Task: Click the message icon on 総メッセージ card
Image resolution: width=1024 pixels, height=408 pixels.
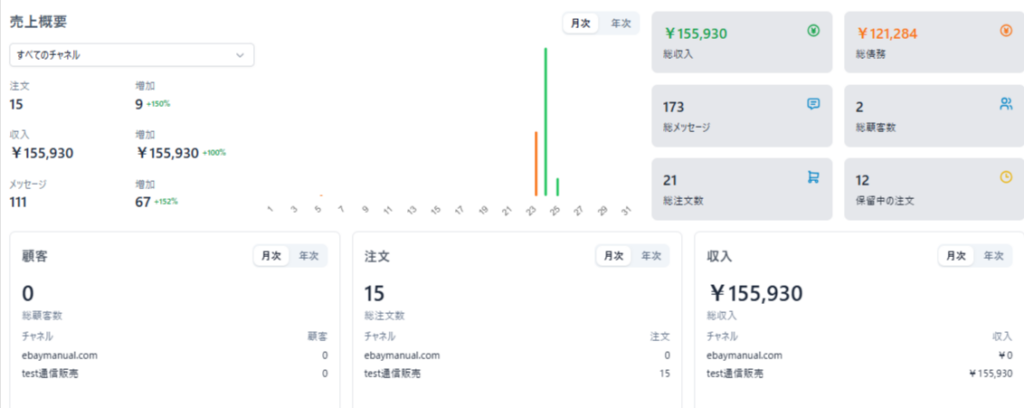Action: click(813, 104)
